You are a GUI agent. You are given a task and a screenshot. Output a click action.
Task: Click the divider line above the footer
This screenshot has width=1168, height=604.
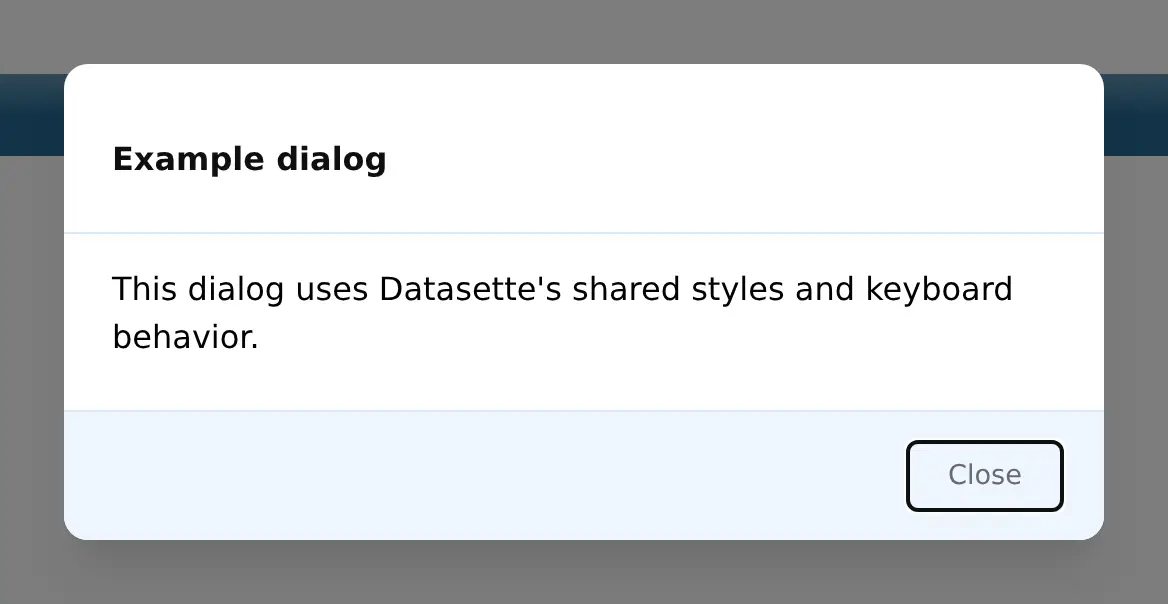[584, 410]
